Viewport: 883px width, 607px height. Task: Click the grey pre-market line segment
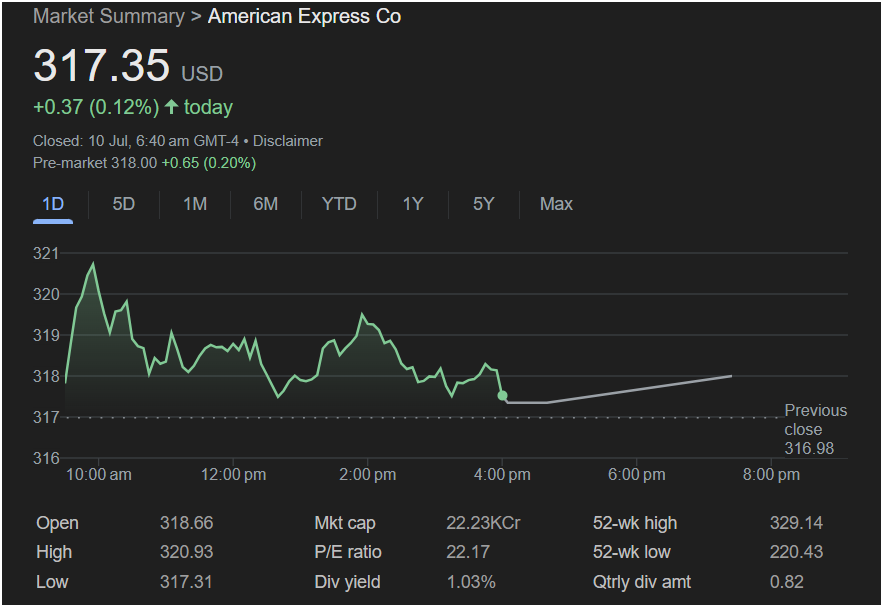point(640,389)
